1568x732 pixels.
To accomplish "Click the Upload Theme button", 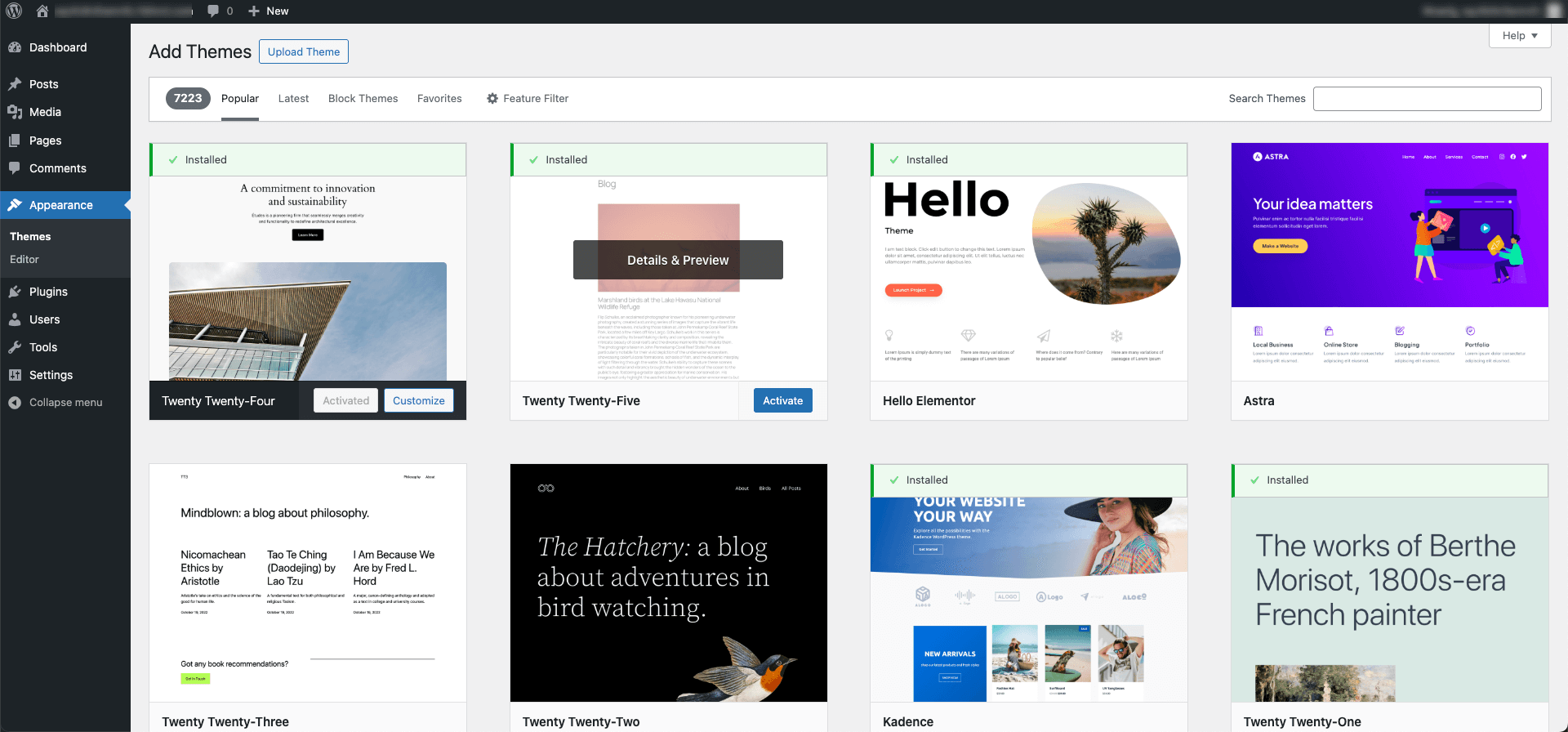I will tap(304, 51).
